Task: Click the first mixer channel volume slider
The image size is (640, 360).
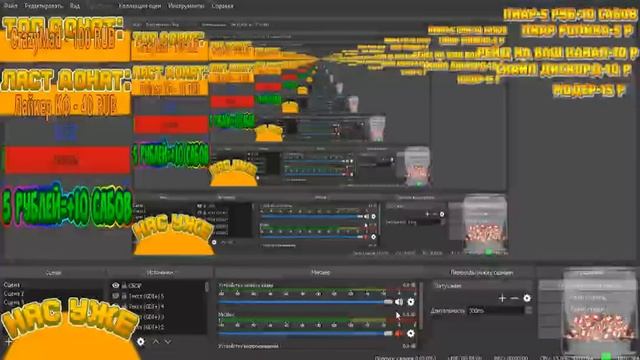Action: [x=305, y=302]
